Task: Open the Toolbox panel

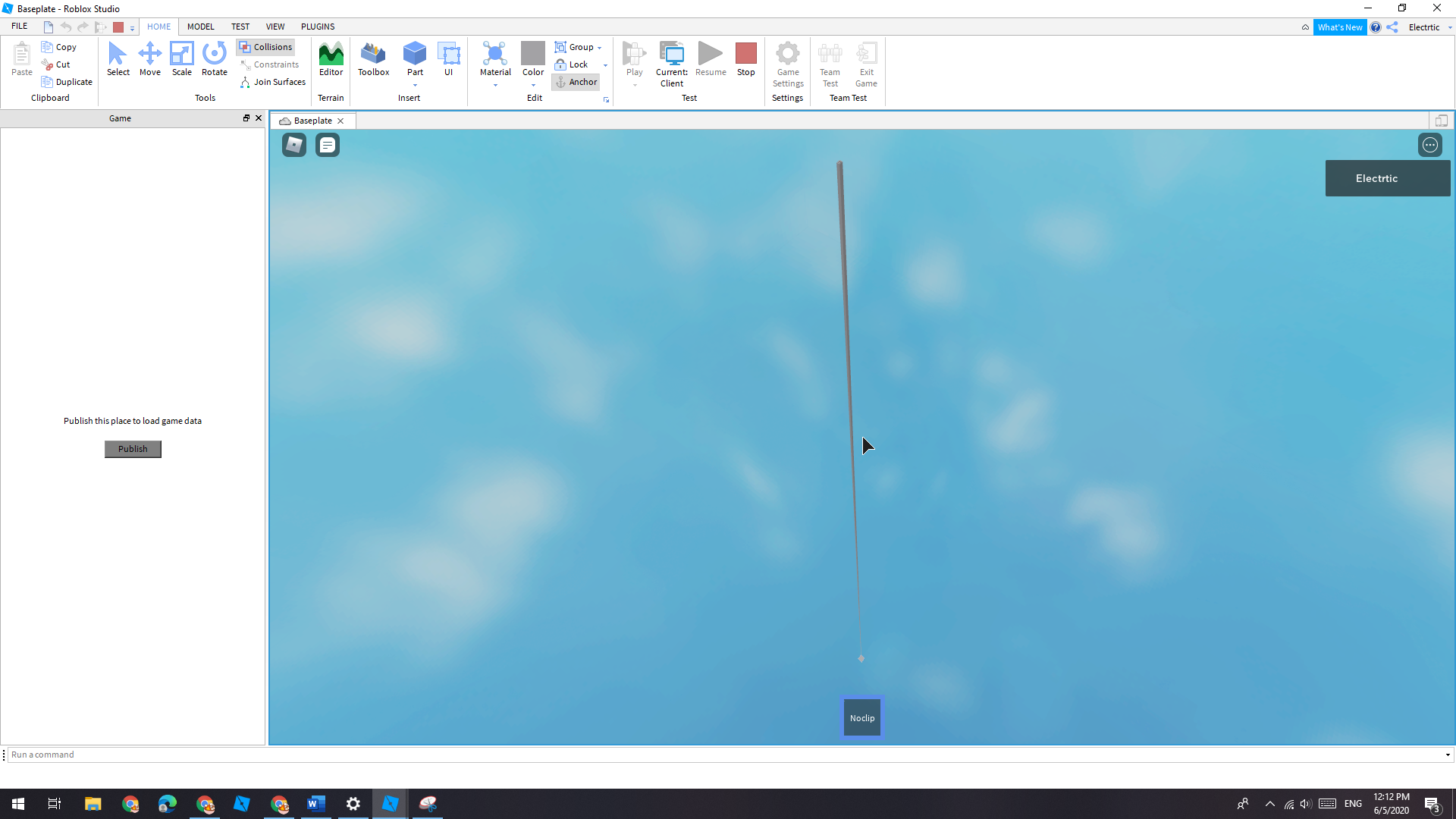Action: (x=373, y=58)
